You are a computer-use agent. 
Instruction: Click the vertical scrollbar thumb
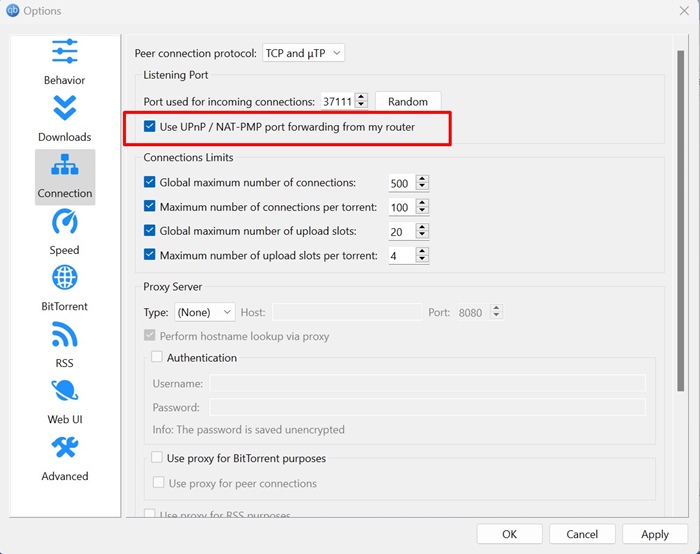[680, 221]
